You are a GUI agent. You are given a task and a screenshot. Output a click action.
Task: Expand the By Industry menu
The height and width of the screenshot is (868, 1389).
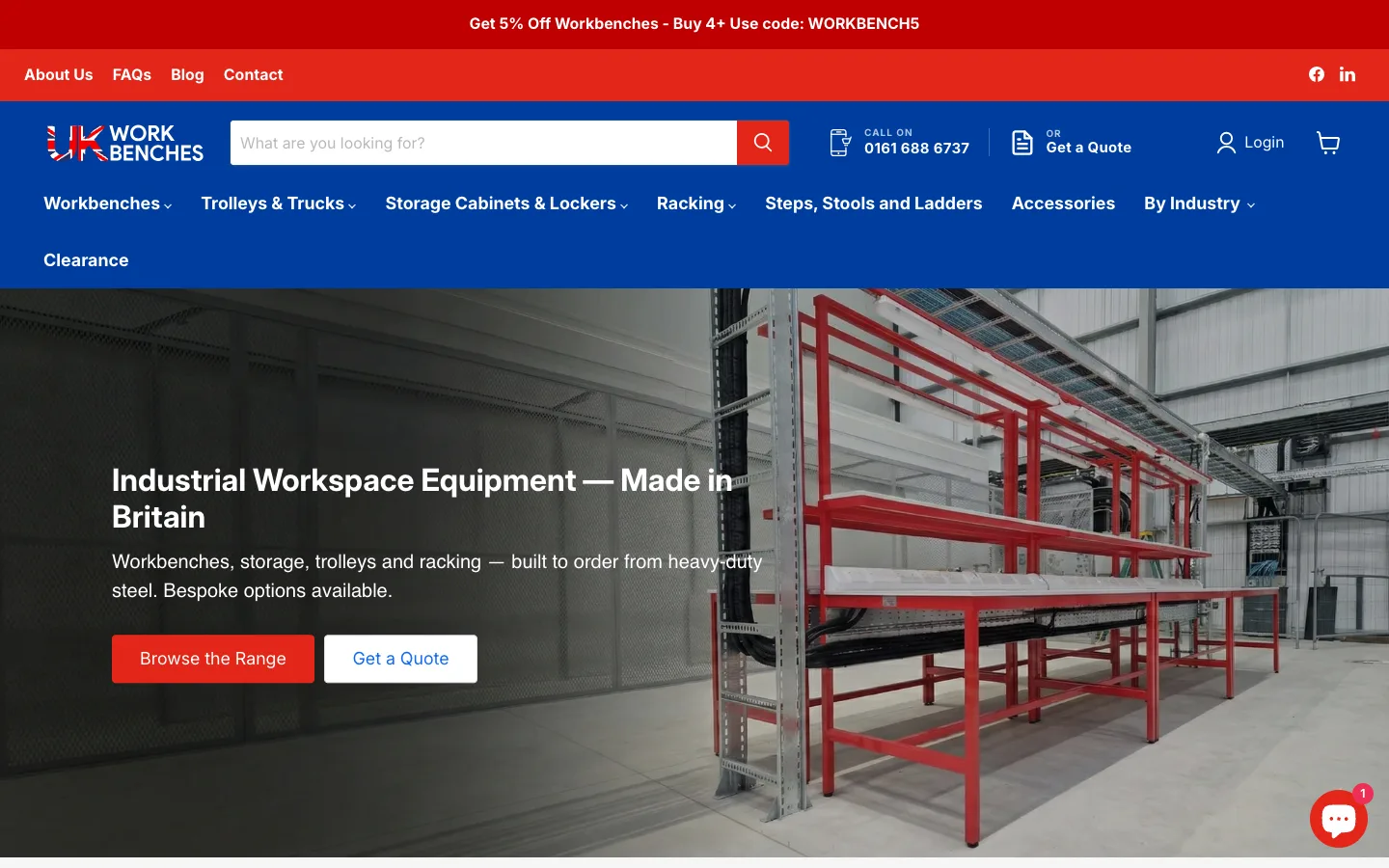1199,203
